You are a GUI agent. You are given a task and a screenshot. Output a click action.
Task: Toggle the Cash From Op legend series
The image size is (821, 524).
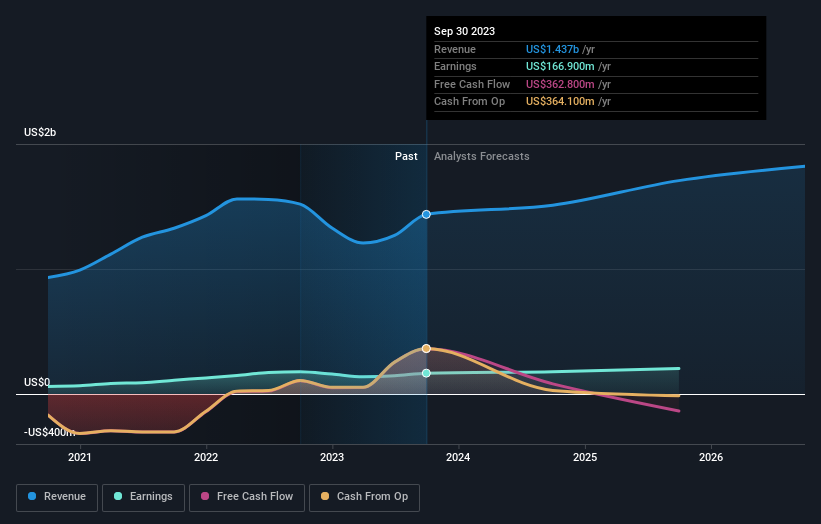tap(364, 497)
